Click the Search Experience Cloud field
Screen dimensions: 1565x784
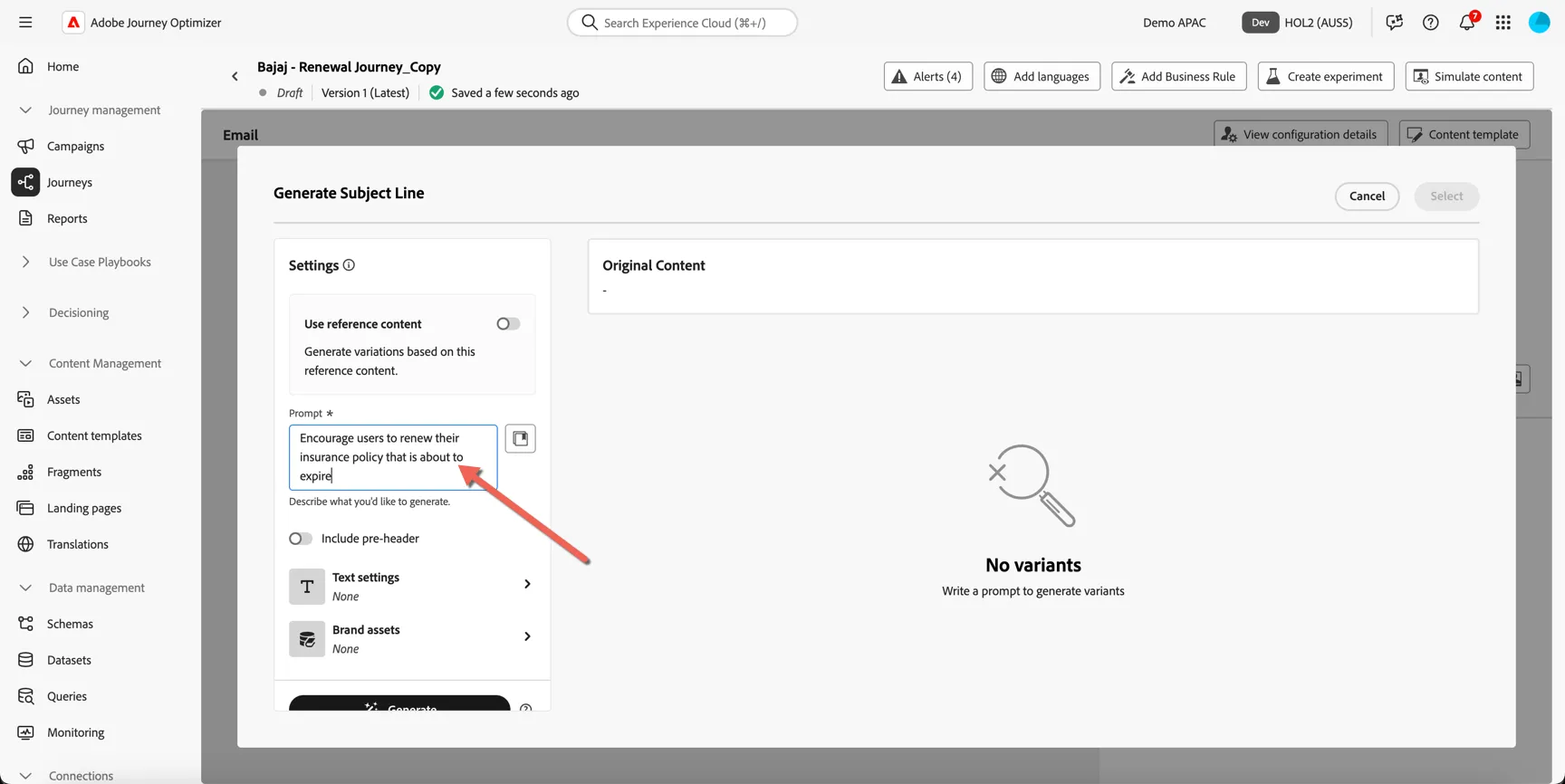(682, 23)
